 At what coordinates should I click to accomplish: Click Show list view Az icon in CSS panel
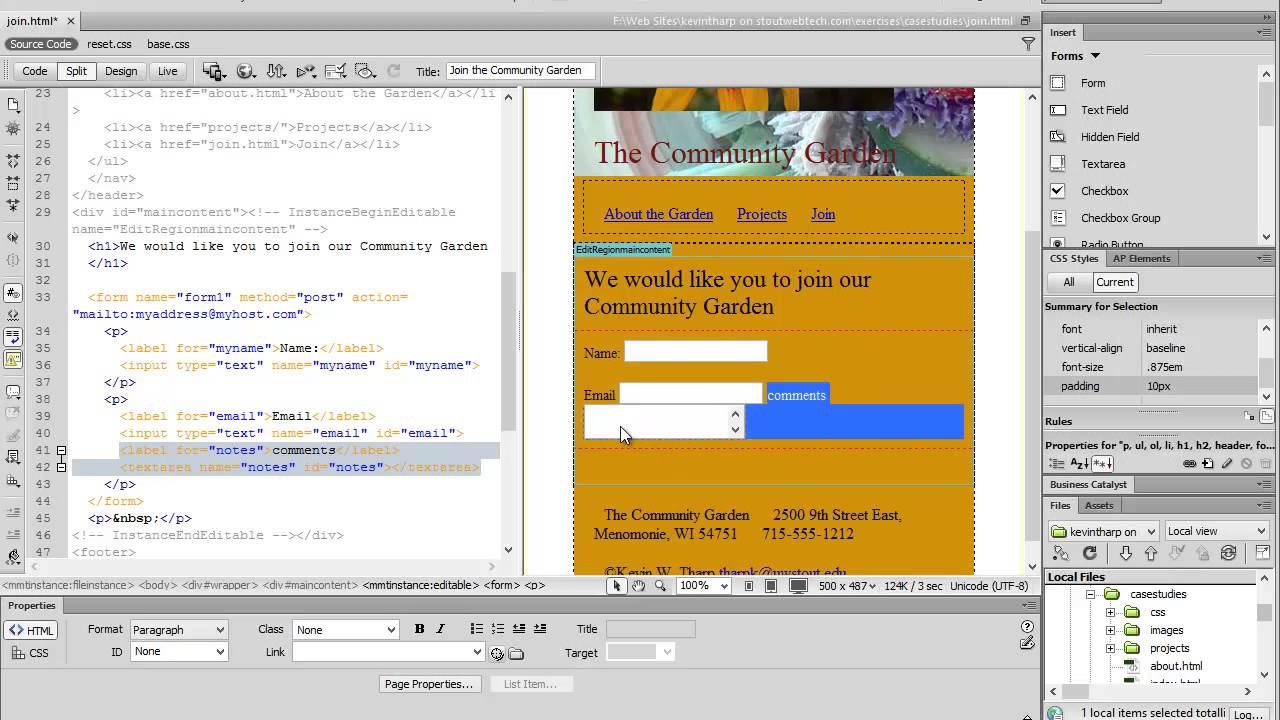[x=1079, y=464]
